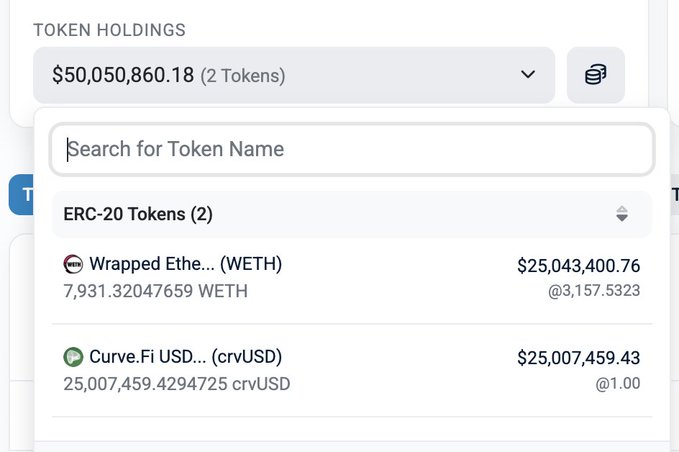Collapse the ERC-20 Tokens (2) section
679x452 pixels.
click(138, 214)
